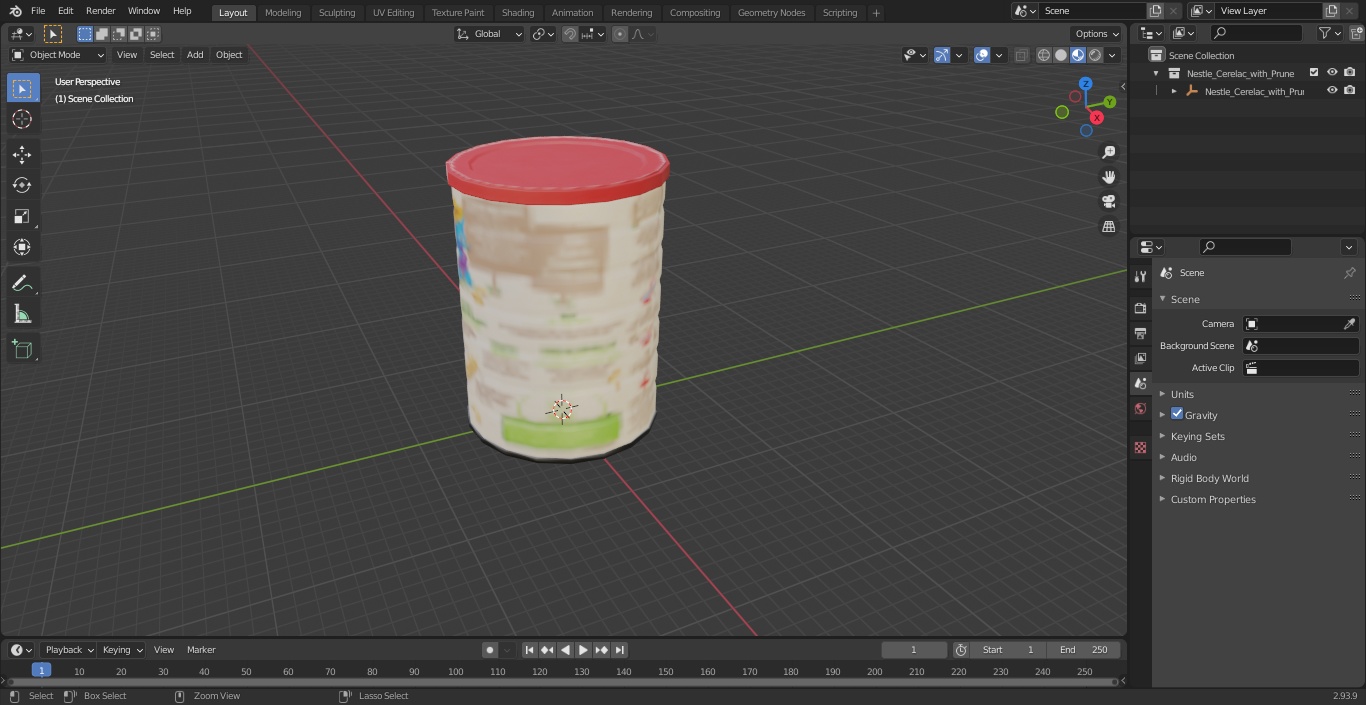Open the Output properties tab

pyautogui.click(x=1140, y=333)
